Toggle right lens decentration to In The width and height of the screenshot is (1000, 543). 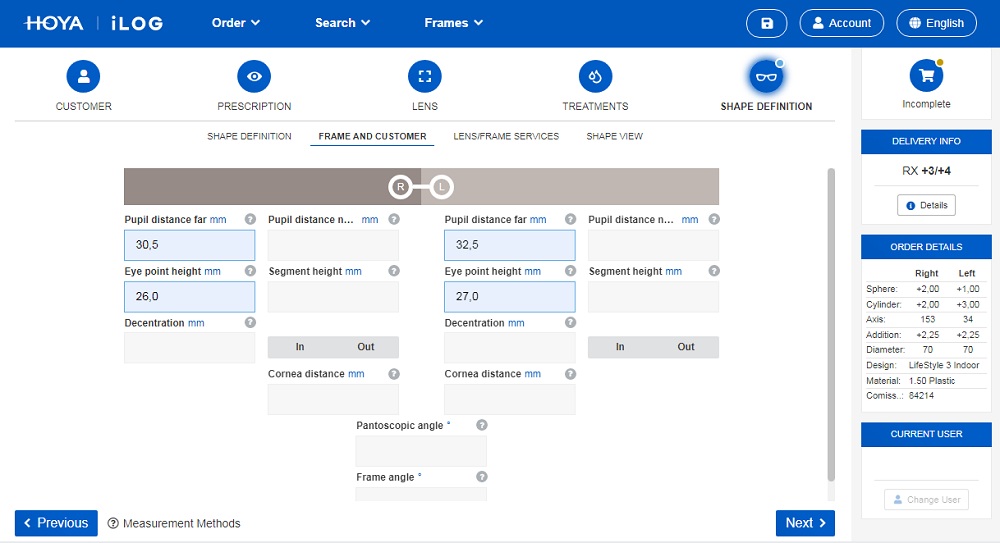[x=300, y=347]
